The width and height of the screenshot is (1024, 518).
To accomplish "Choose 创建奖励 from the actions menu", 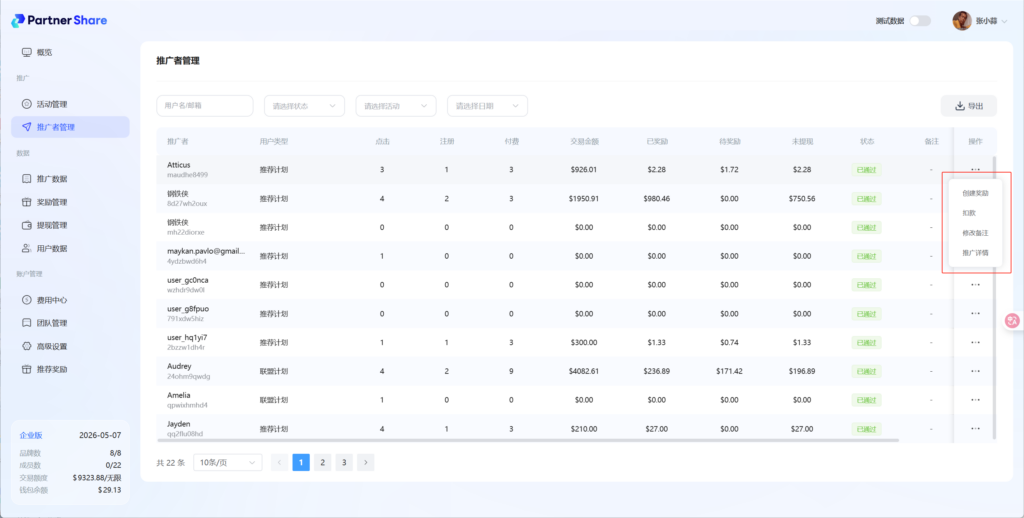I will tap(975, 193).
